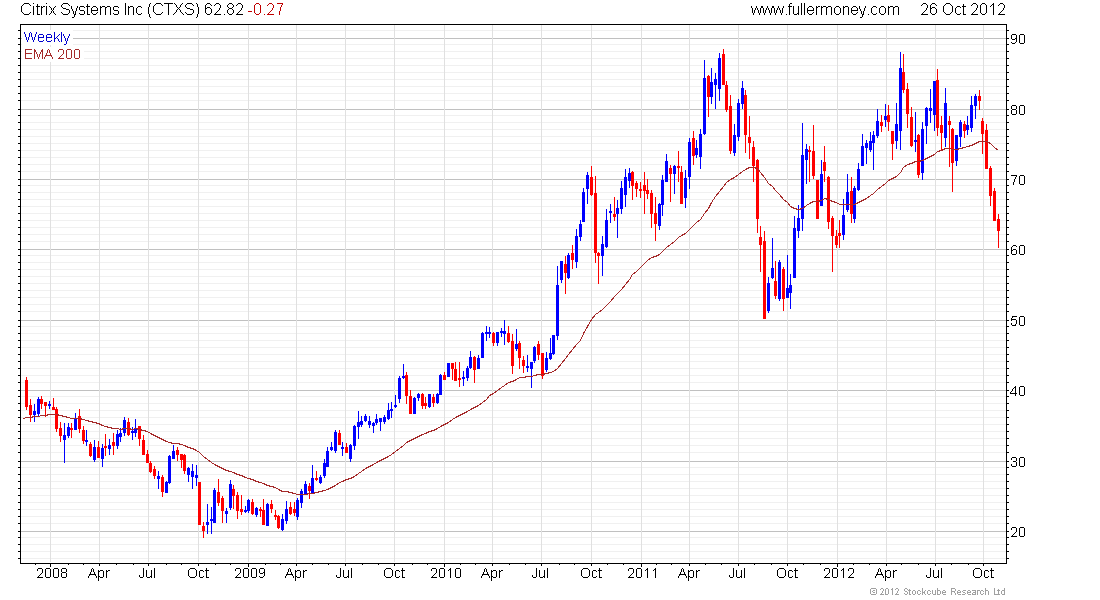Click the 80 price axis label

click(x=1017, y=110)
